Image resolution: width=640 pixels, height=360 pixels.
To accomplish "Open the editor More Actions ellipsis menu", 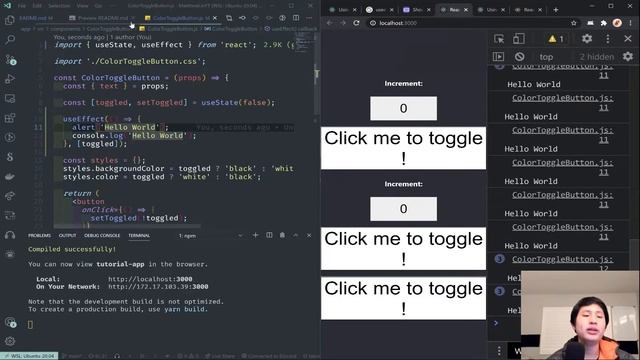I will pos(309,18).
